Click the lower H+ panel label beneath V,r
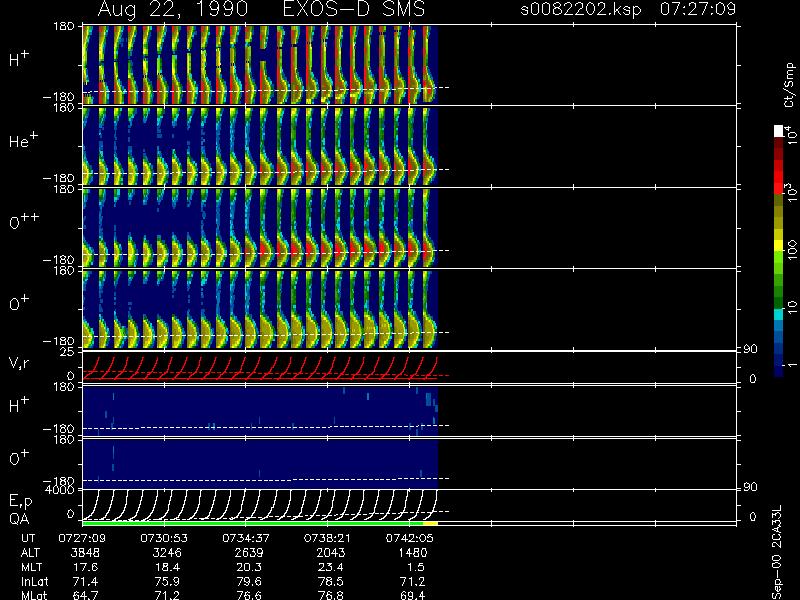800x600 pixels. (x=19, y=405)
